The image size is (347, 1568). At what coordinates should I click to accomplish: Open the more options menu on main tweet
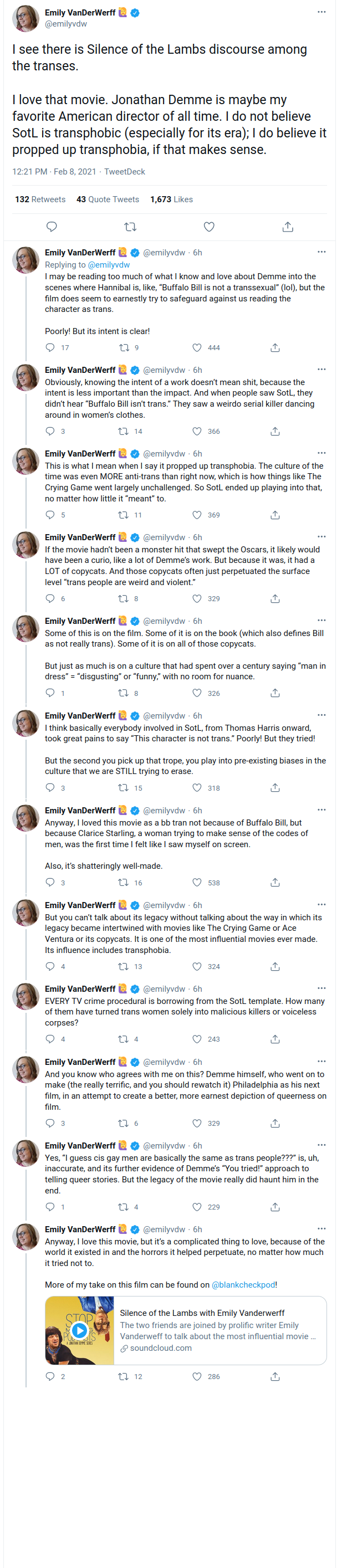(322, 12)
